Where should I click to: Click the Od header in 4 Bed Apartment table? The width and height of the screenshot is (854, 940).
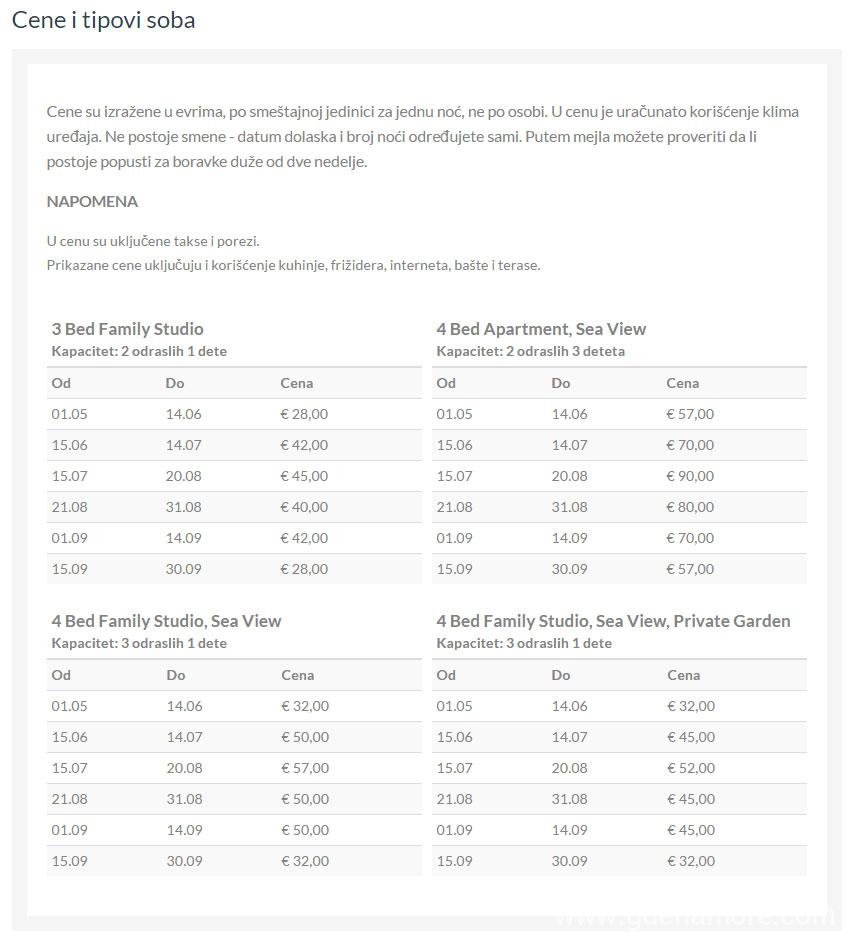tap(446, 383)
